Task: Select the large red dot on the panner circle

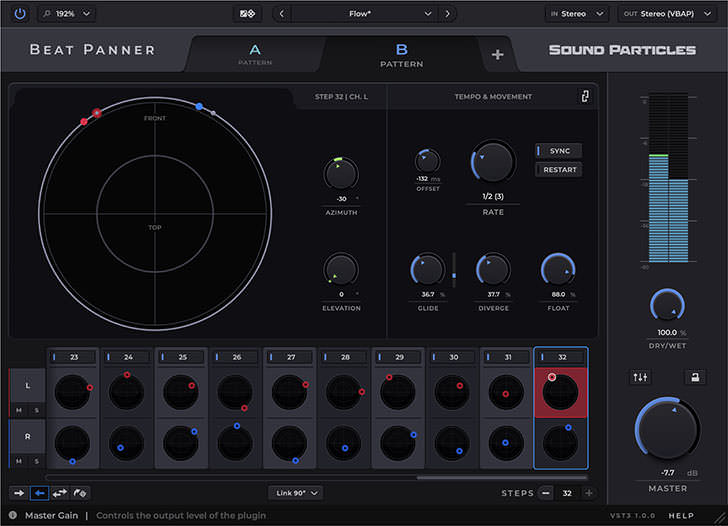Action: click(x=97, y=113)
